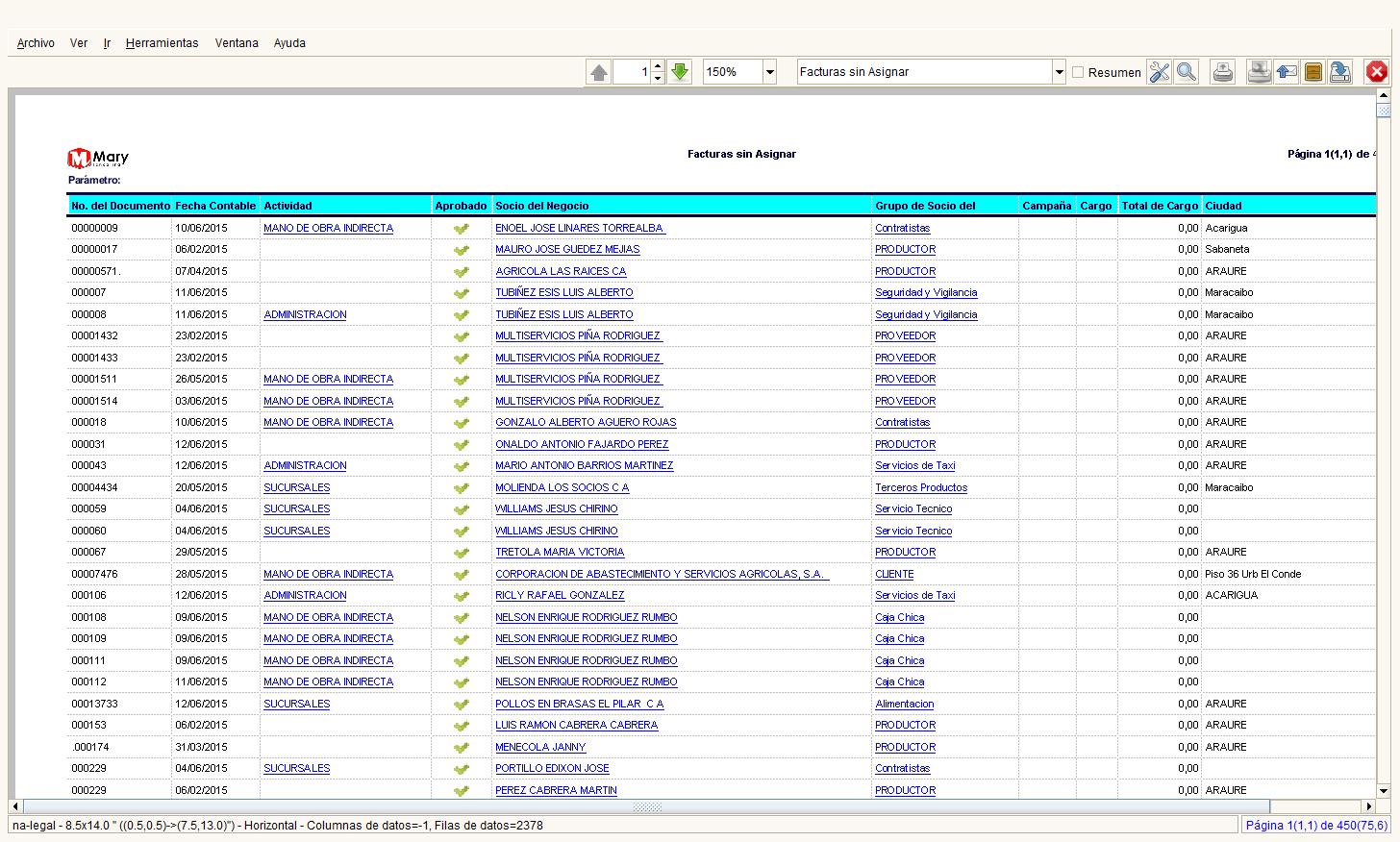Viewport: 1400px width, 842px height.
Task: Click the archive cabinet icon
Action: point(1313,72)
